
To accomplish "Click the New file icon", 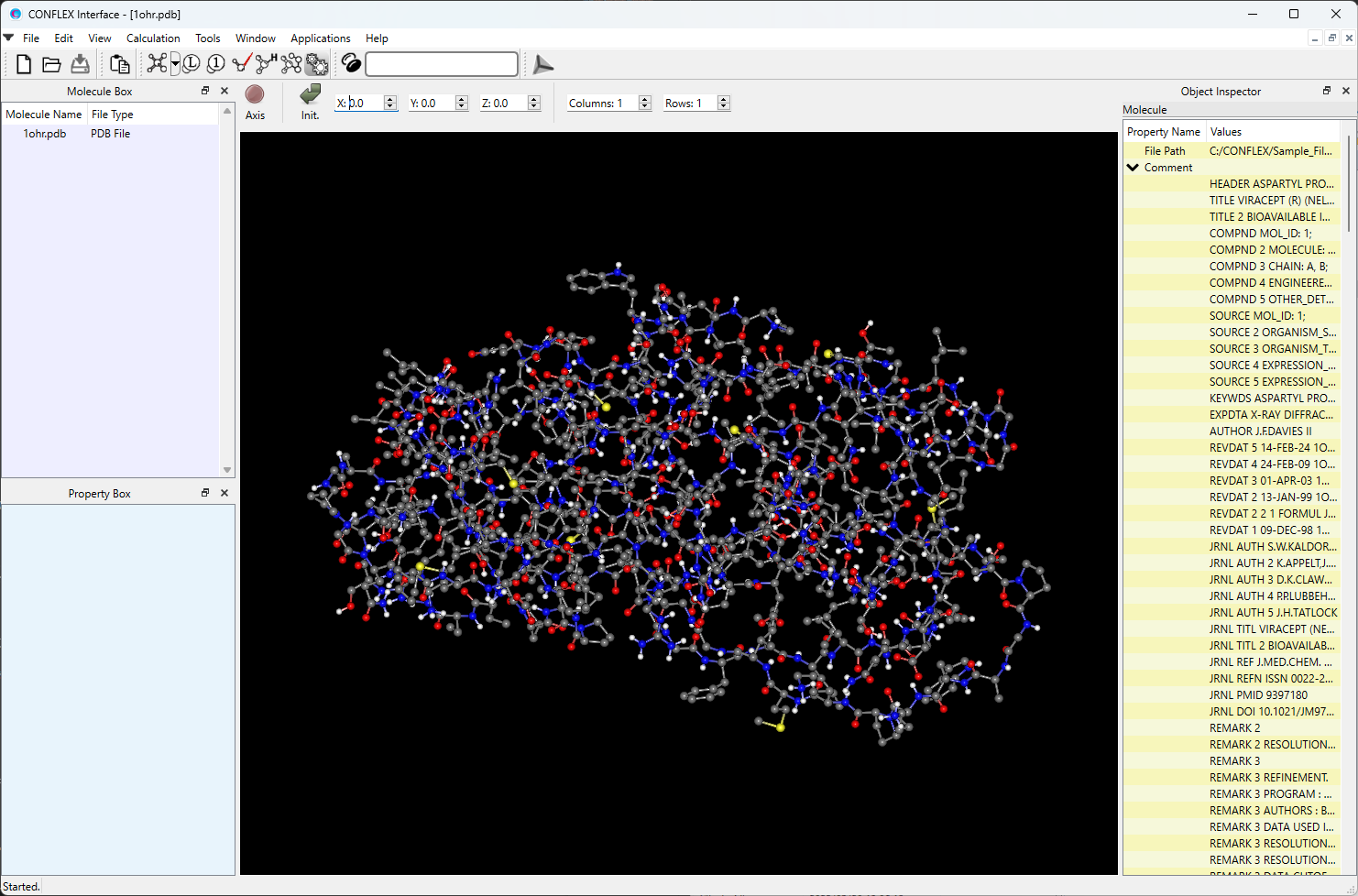I will [x=24, y=64].
